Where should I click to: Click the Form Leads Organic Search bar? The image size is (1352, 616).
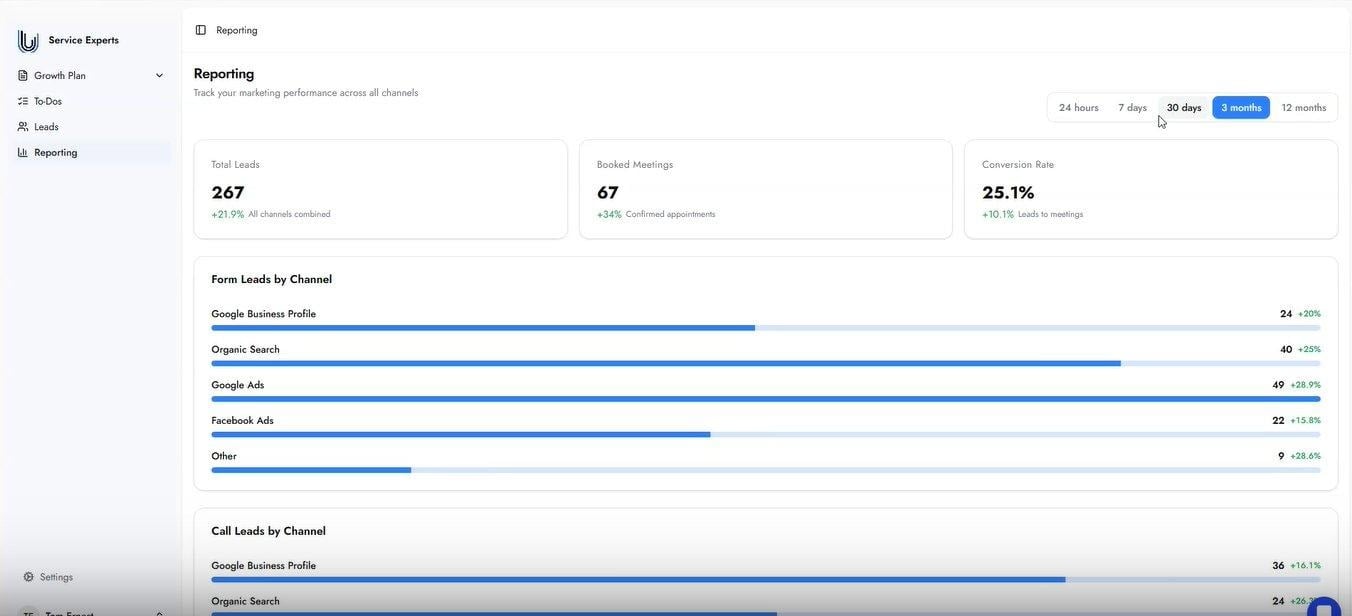pos(766,364)
